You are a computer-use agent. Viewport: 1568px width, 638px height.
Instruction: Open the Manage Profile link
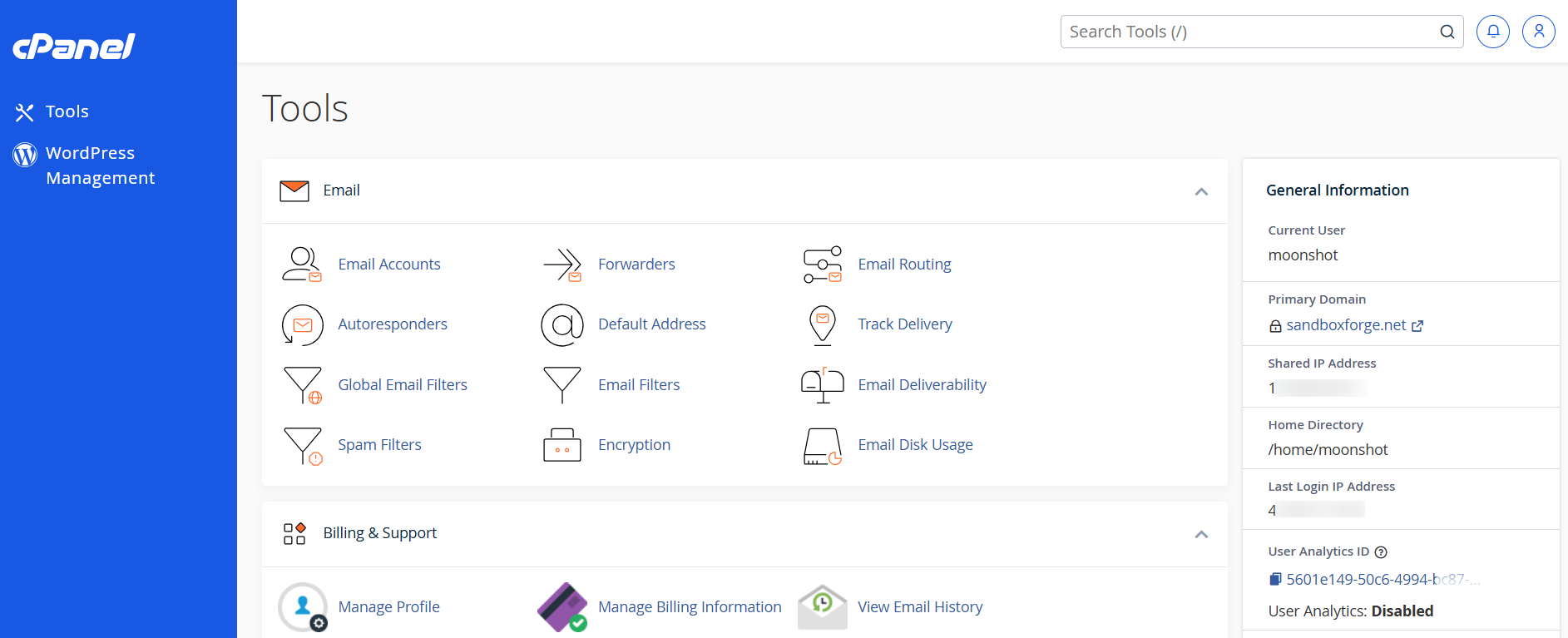388,607
